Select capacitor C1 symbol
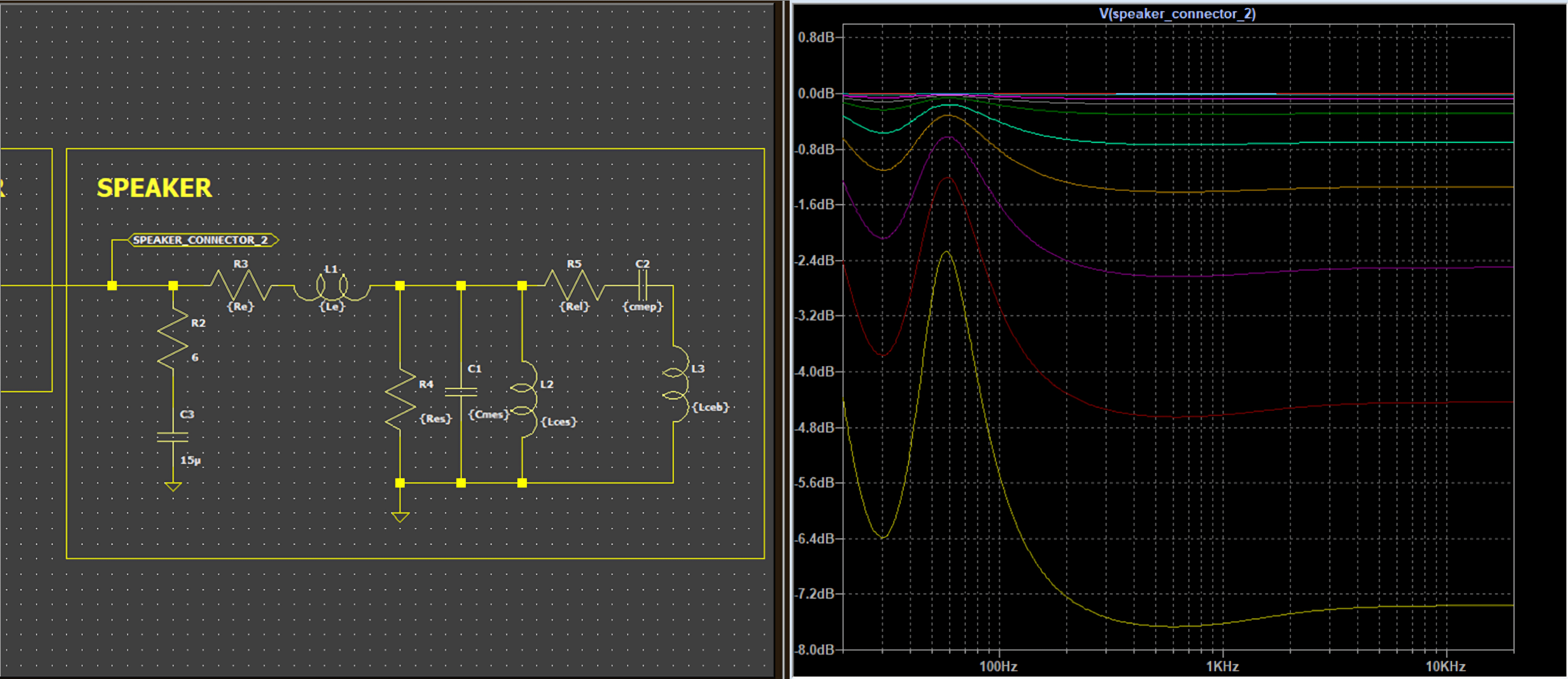The height and width of the screenshot is (679, 1568). (461, 392)
